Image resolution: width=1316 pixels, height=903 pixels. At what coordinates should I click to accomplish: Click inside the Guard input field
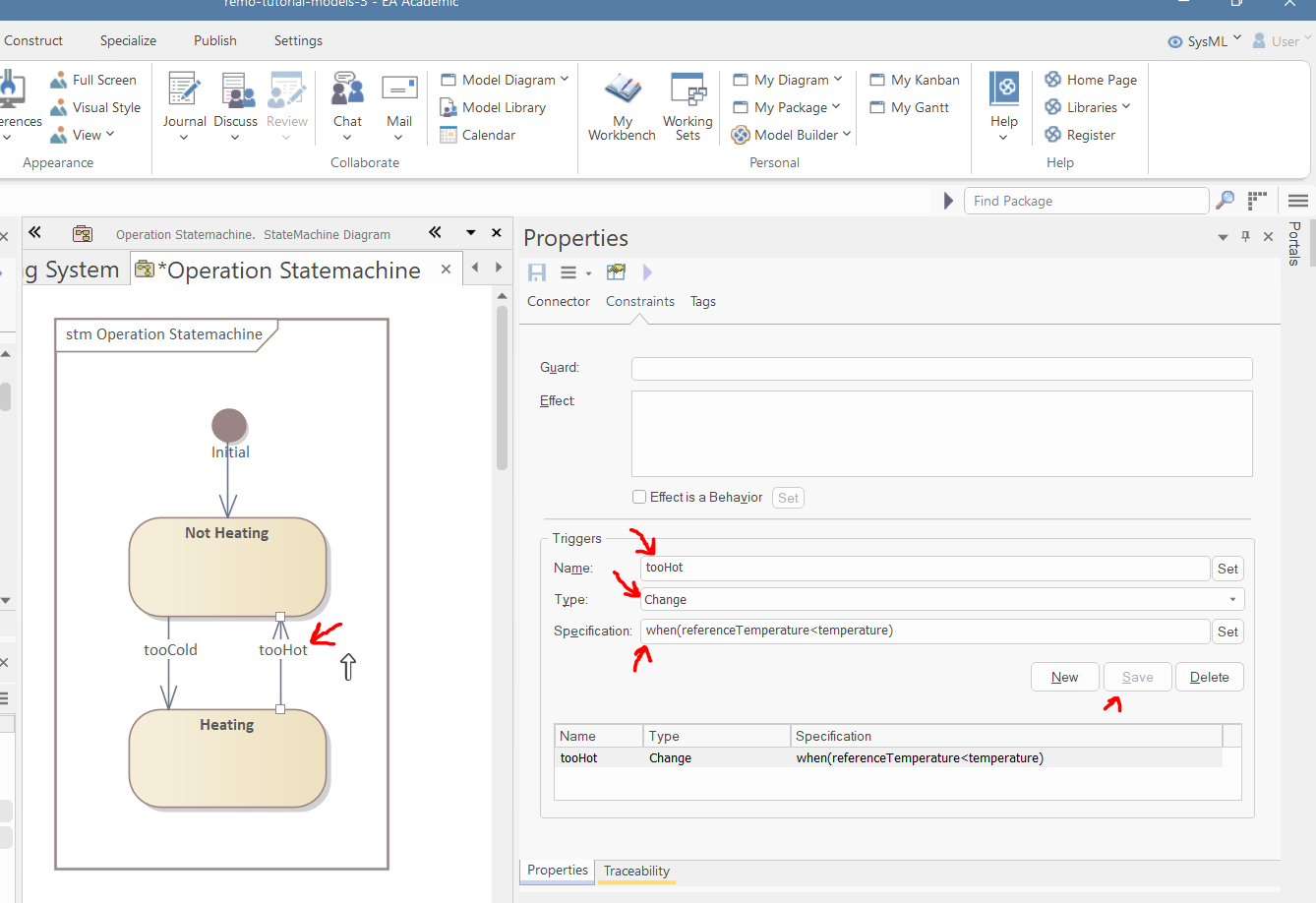pos(941,369)
